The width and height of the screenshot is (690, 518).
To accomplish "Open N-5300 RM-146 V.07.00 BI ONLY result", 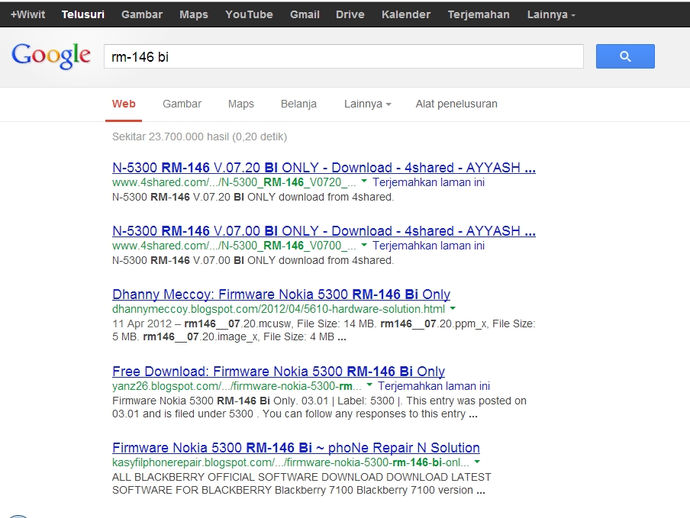I will (324, 231).
